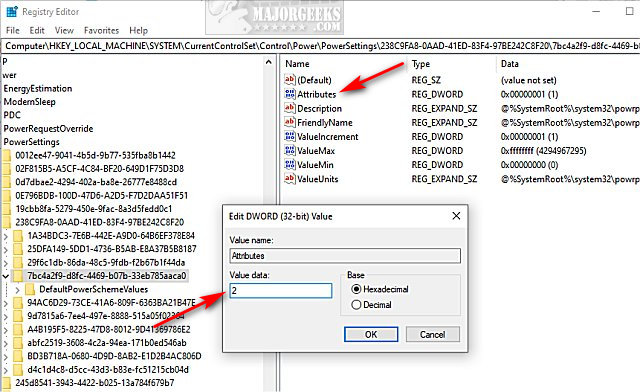Select the 238C9FA8-0AAD tree key

[x=100, y=222]
